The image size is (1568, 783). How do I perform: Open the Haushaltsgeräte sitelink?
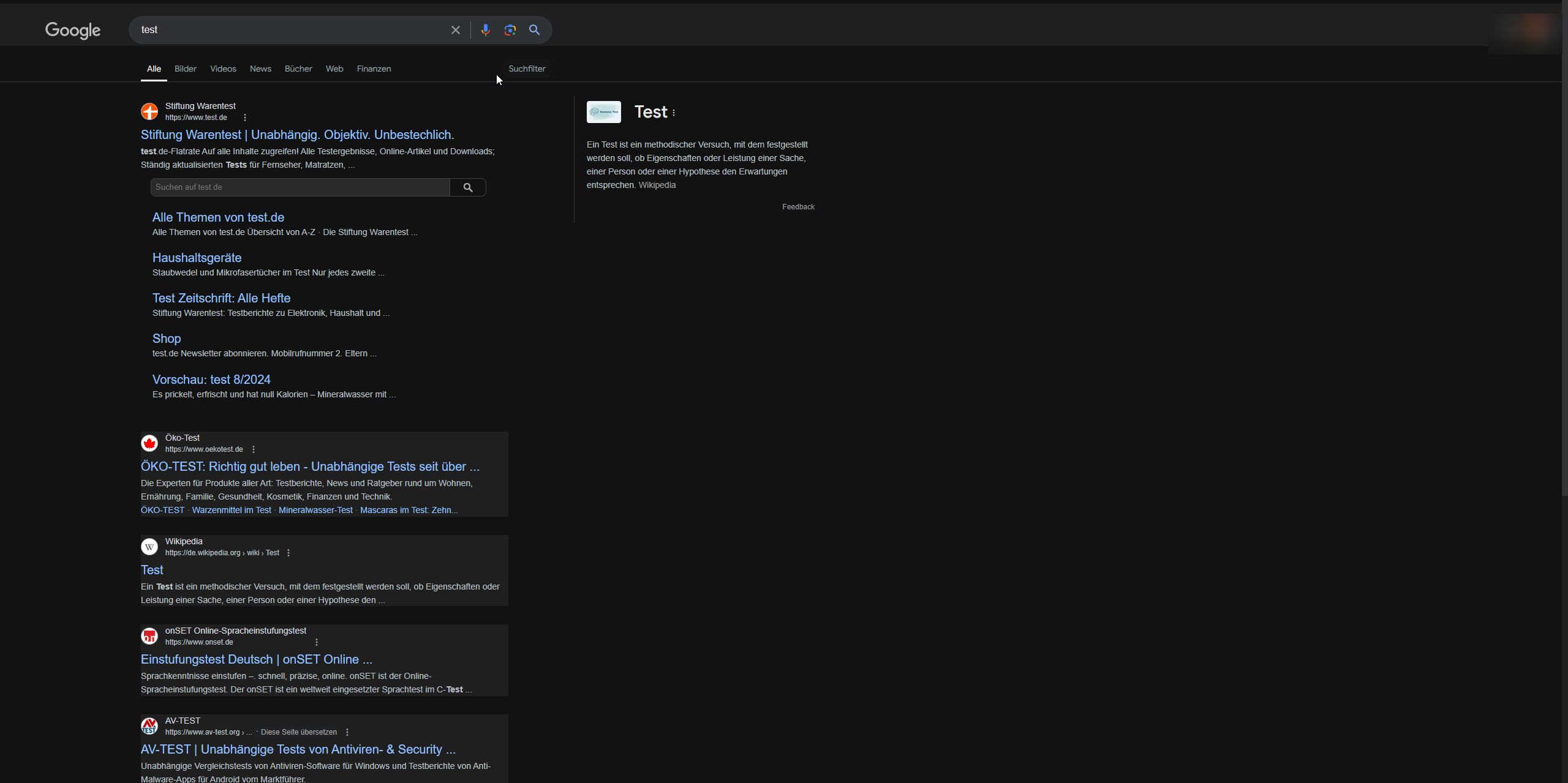point(197,258)
